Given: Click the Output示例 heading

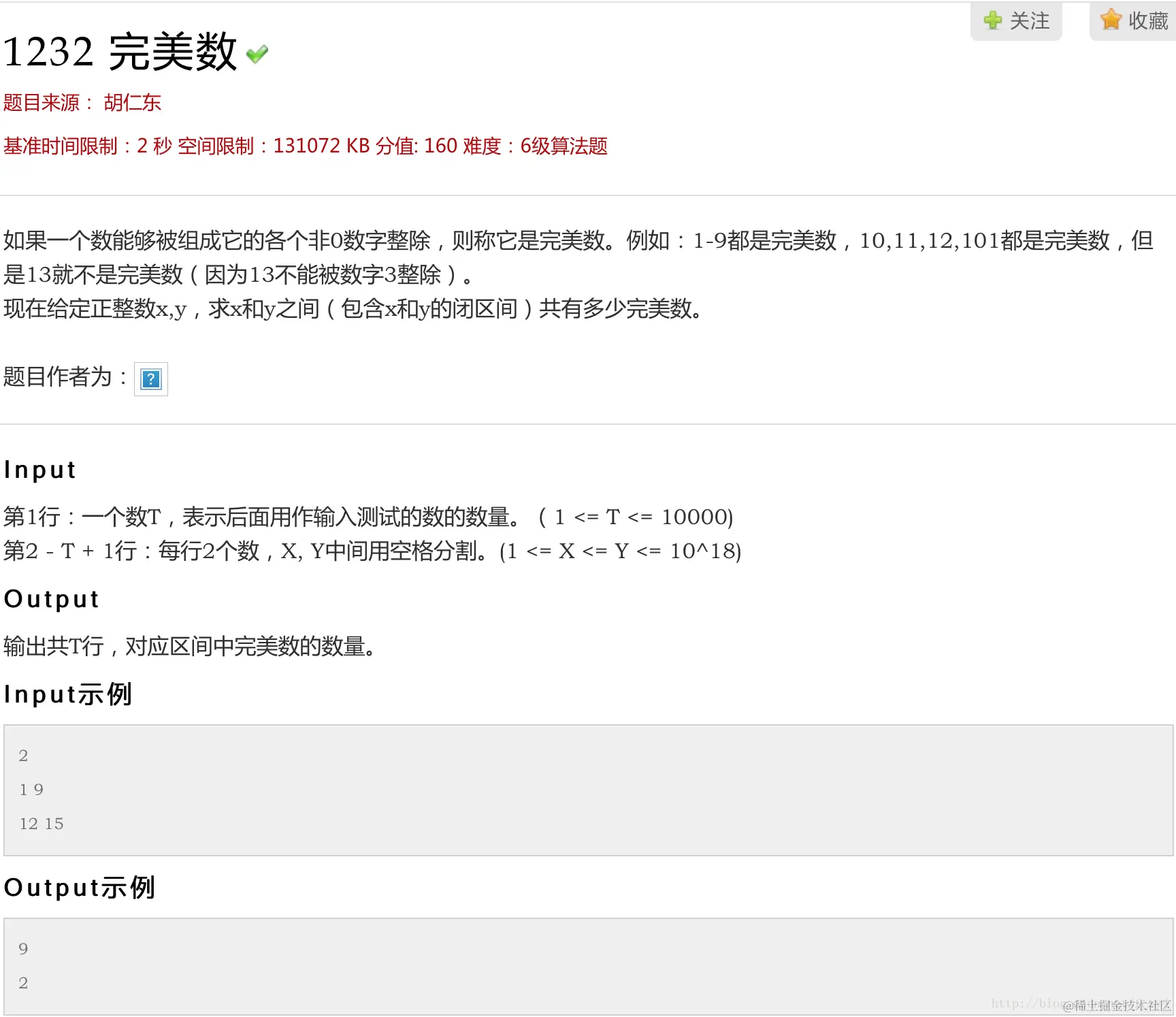Looking at the screenshot, I should [80, 888].
